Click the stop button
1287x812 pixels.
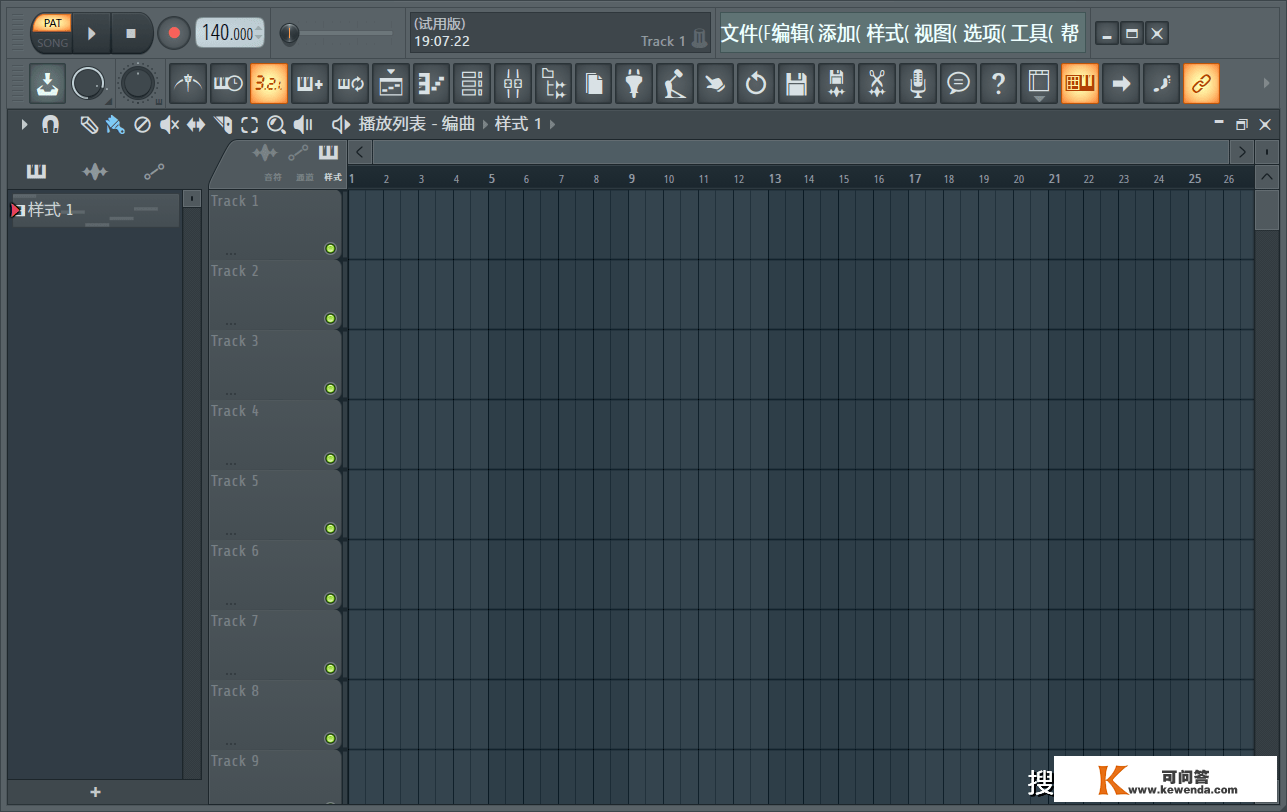pos(131,33)
